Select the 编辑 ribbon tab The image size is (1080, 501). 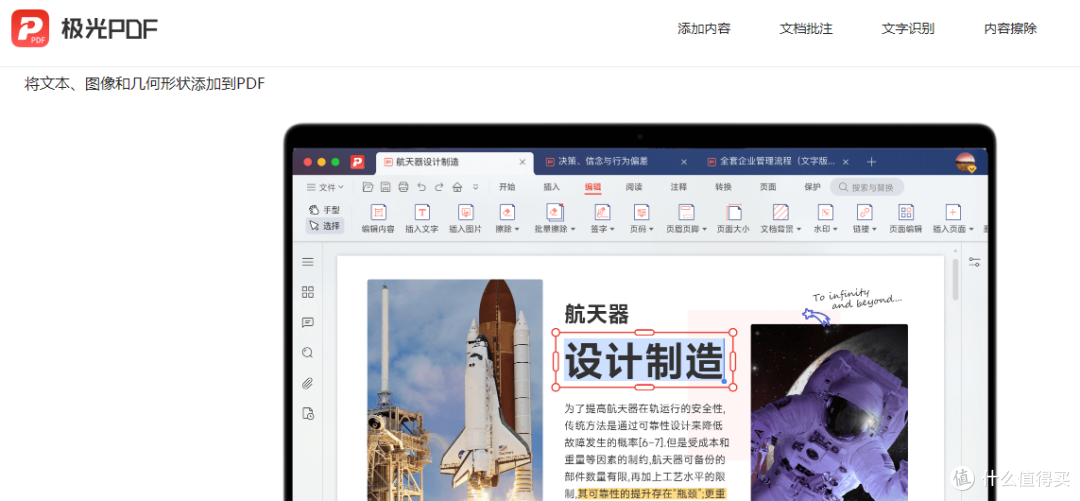pos(593,187)
